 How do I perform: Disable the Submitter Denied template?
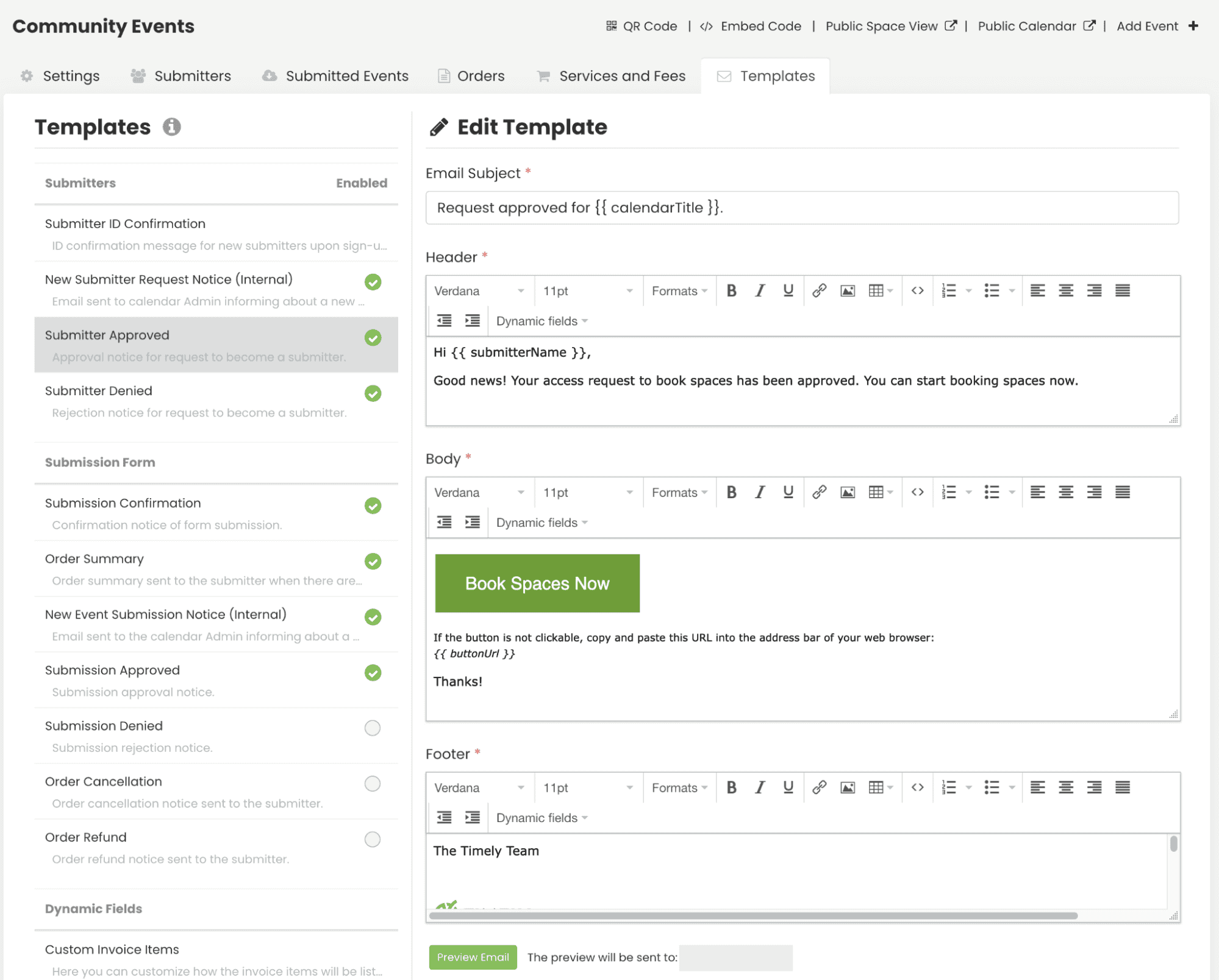[x=372, y=394]
